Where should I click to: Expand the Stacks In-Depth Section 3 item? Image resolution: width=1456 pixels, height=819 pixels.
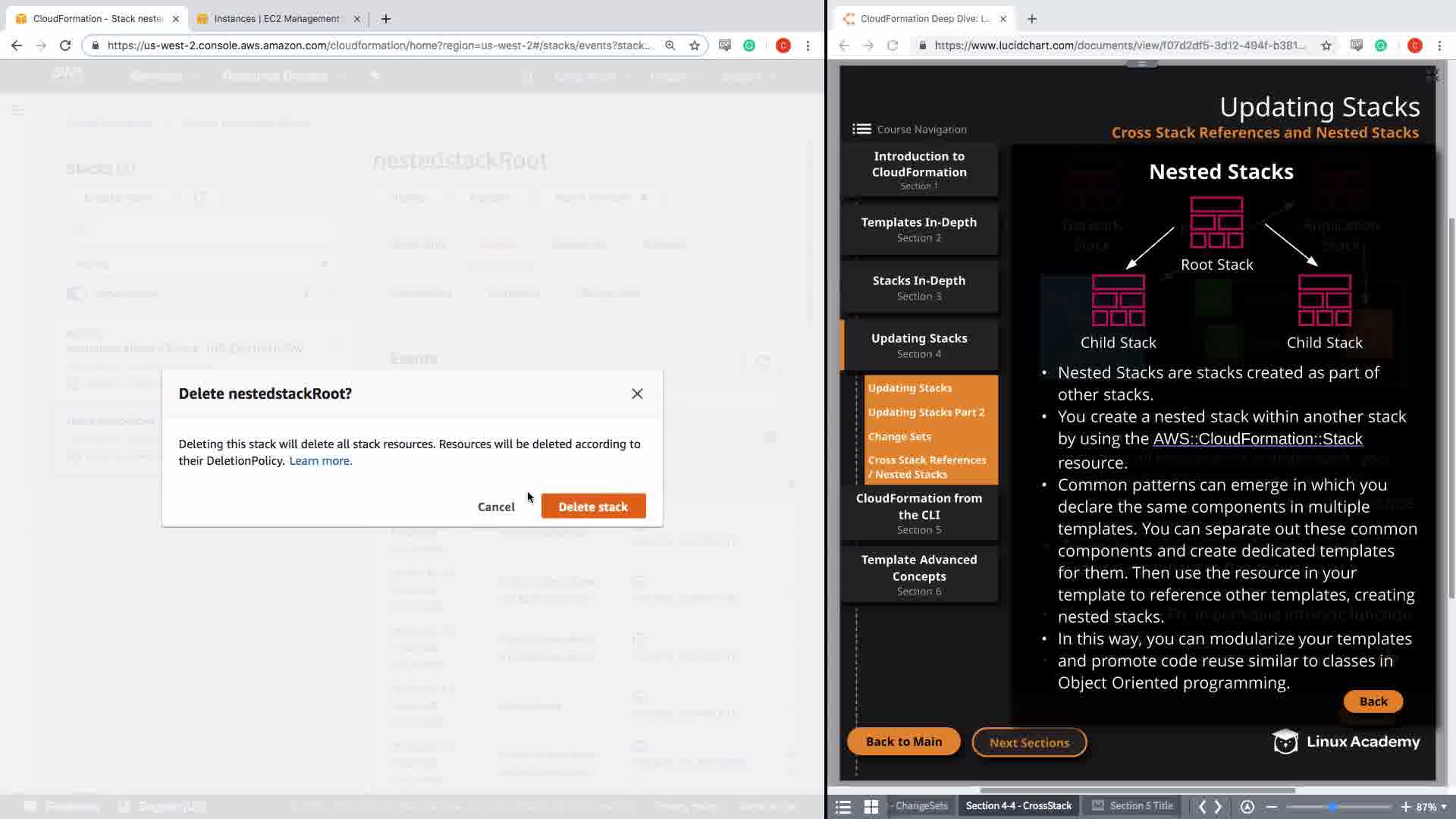[x=918, y=287]
